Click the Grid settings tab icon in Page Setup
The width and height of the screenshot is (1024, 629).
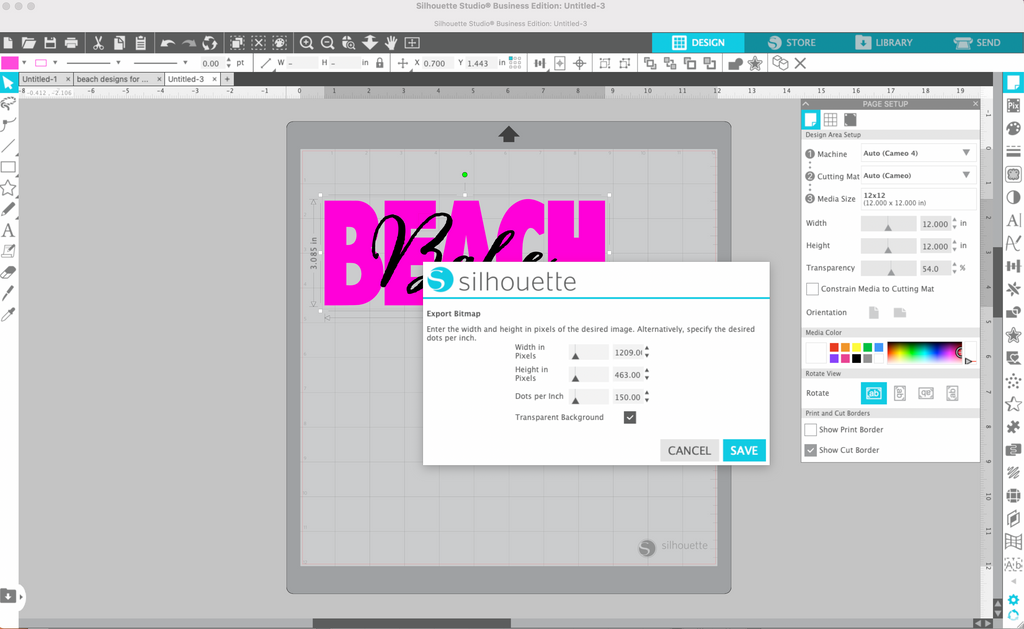(830, 120)
